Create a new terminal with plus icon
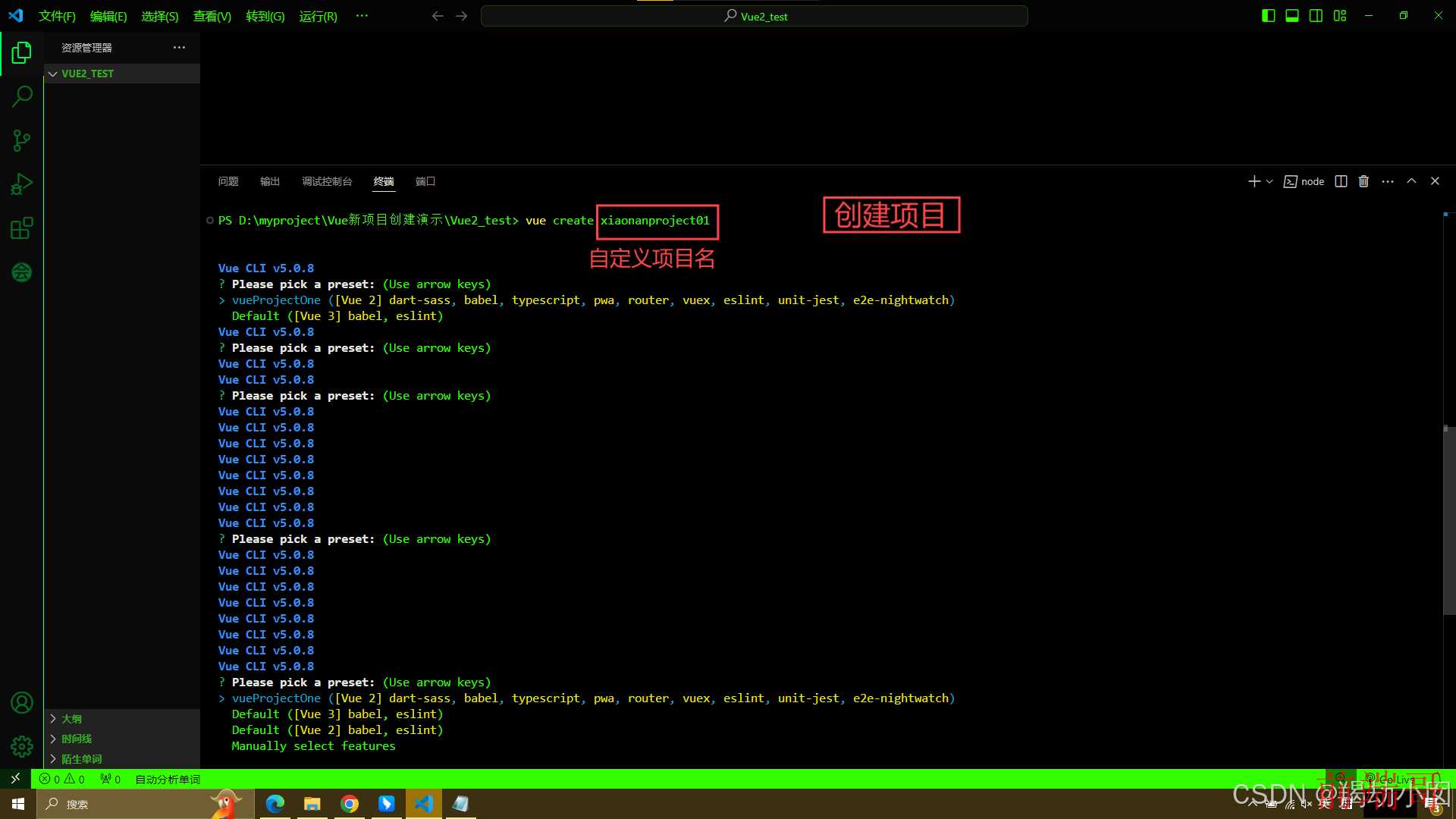This screenshot has width=1456, height=819. (1254, 181)
